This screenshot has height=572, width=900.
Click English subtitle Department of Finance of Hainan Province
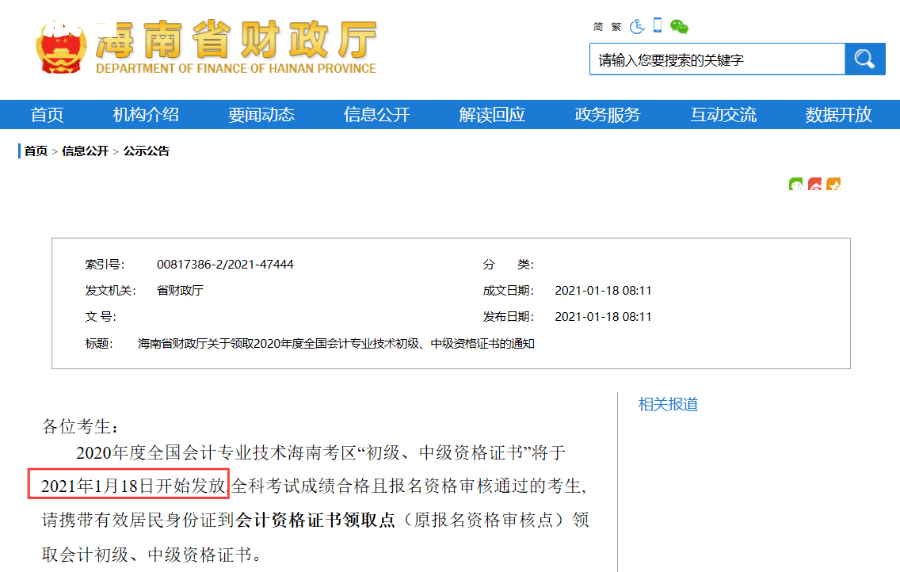tap(236, 68)
